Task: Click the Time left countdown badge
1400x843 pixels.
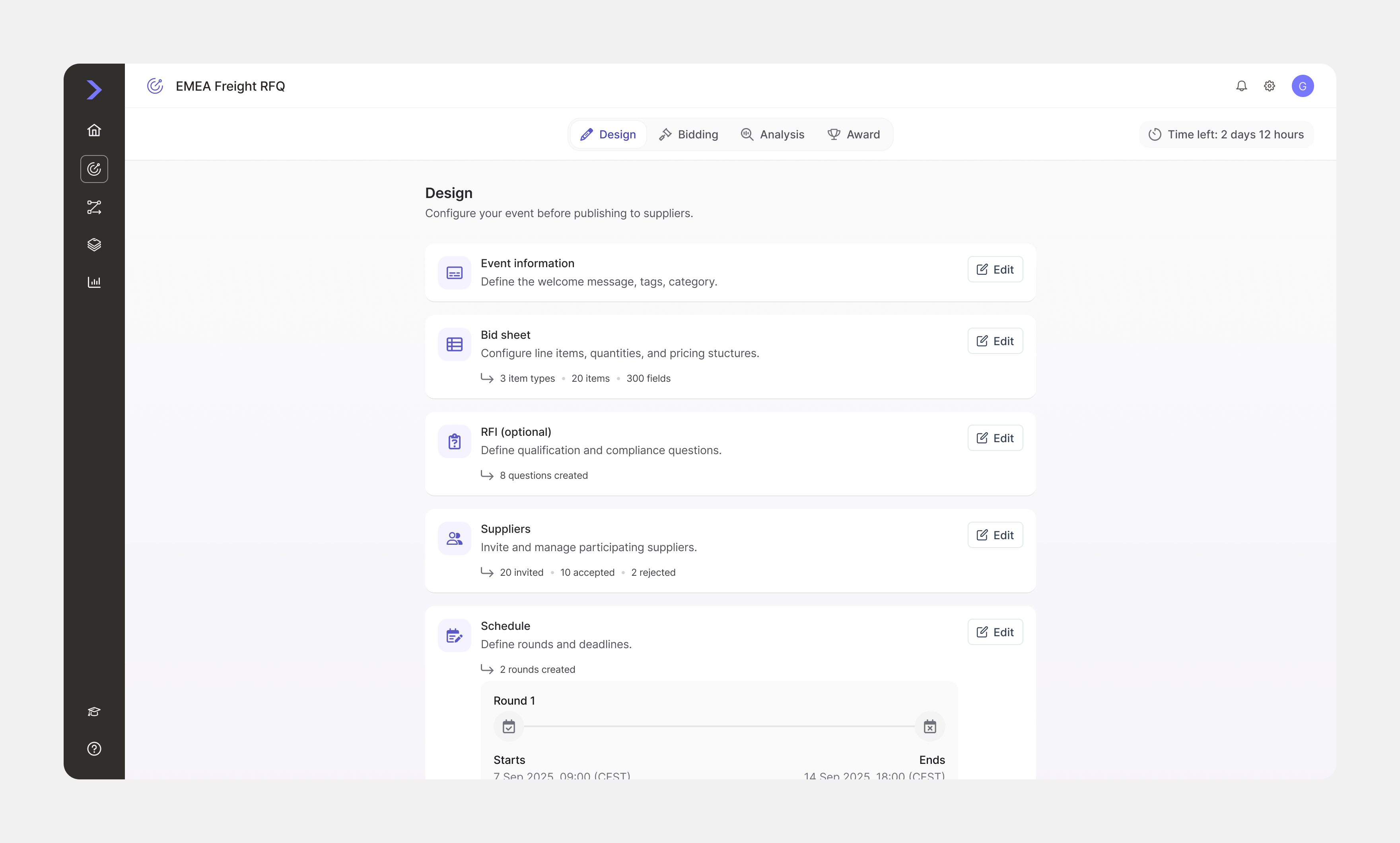Action: tap(1226, 135)
